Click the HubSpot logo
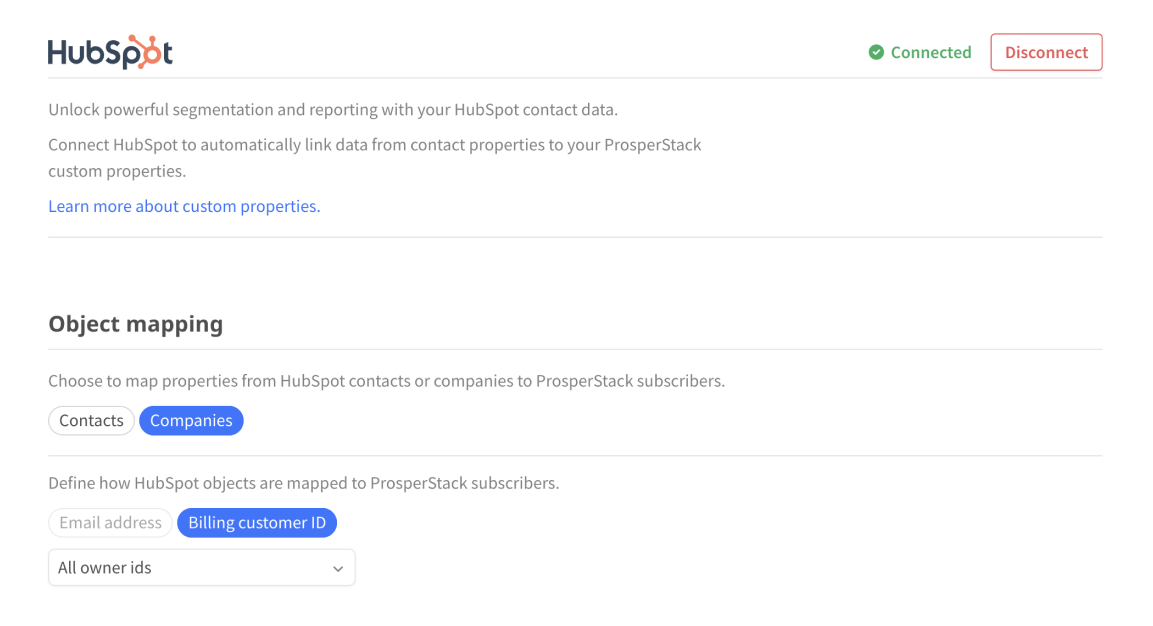Viewport: 1153px width, 626px height. tap(110, 52)
